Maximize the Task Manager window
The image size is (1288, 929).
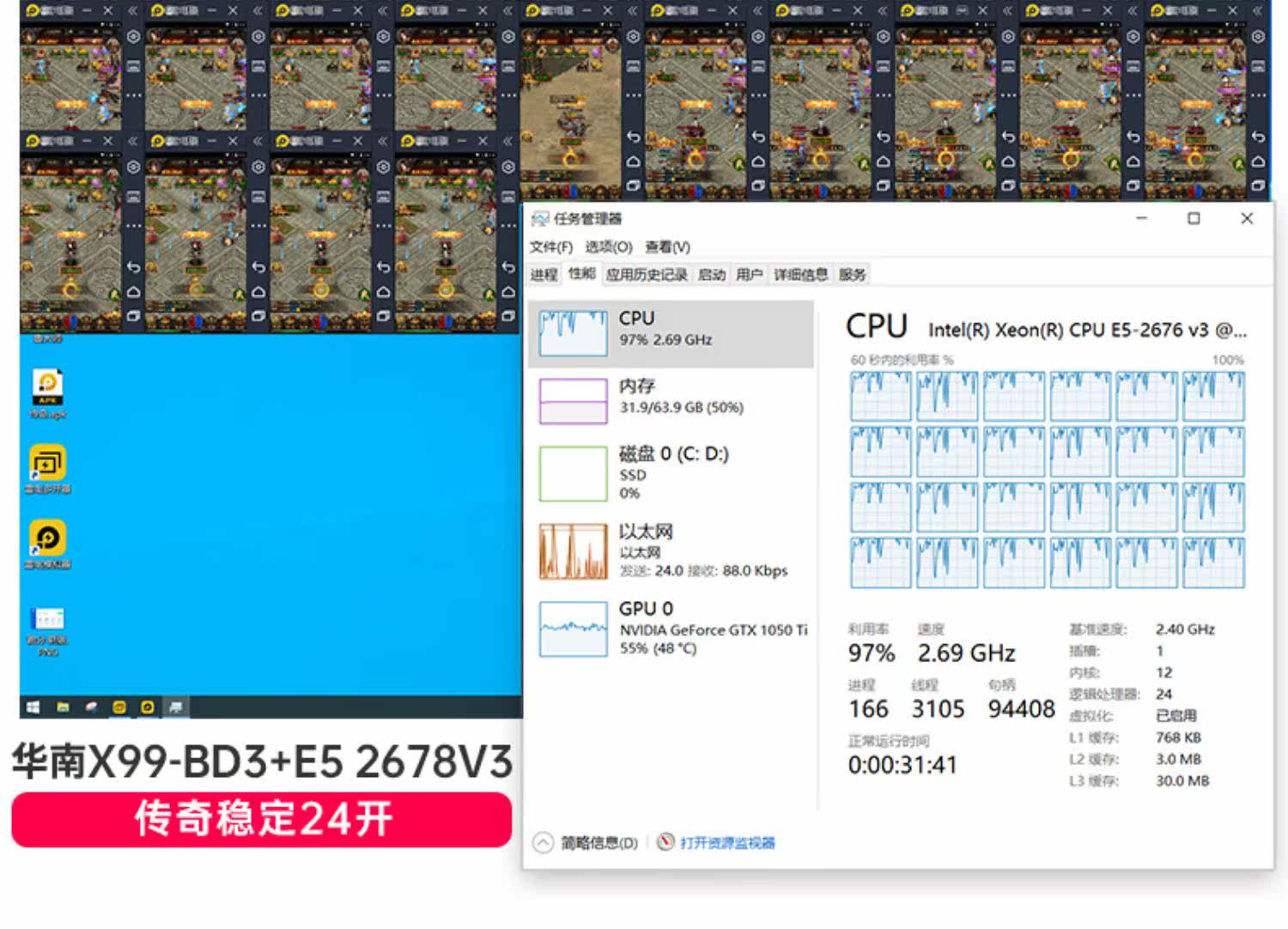[1194, 219]
